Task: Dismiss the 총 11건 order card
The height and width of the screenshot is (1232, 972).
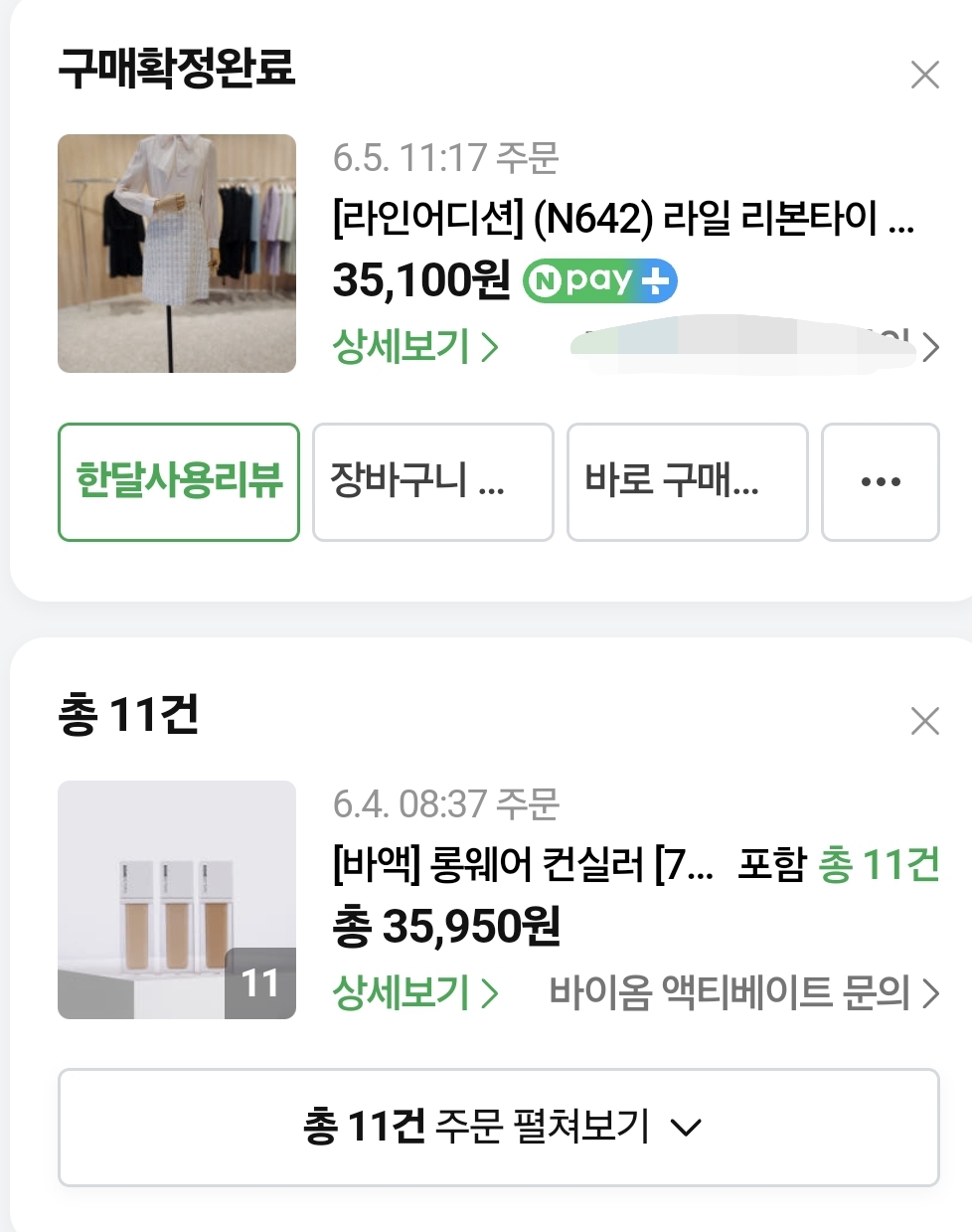Action: [x=924, y=721]
